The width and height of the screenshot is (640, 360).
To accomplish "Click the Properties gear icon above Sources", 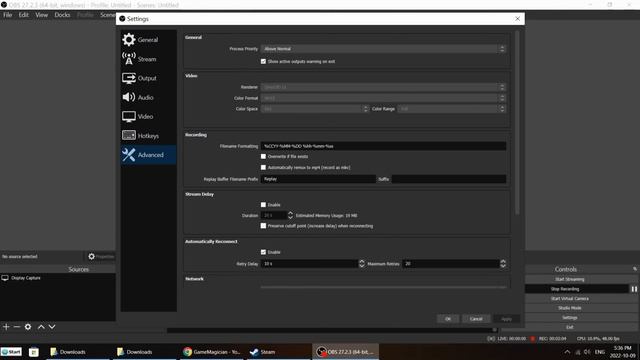I will 91,256.
